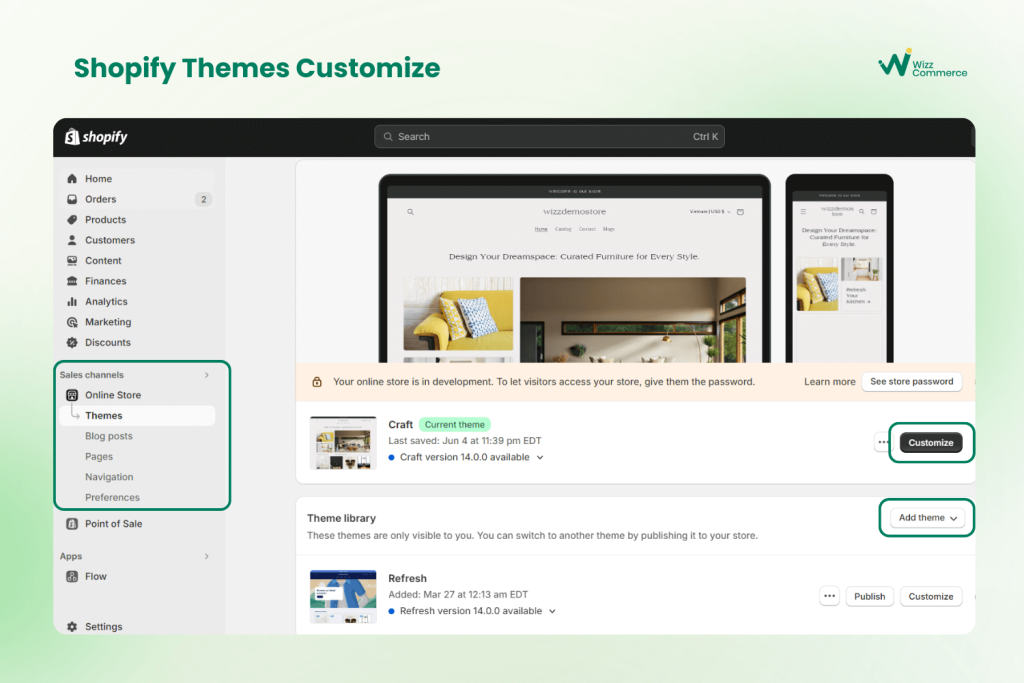Click the Online Store label in sidebar
Screen dimensions: 1024x683
[113, 395]
